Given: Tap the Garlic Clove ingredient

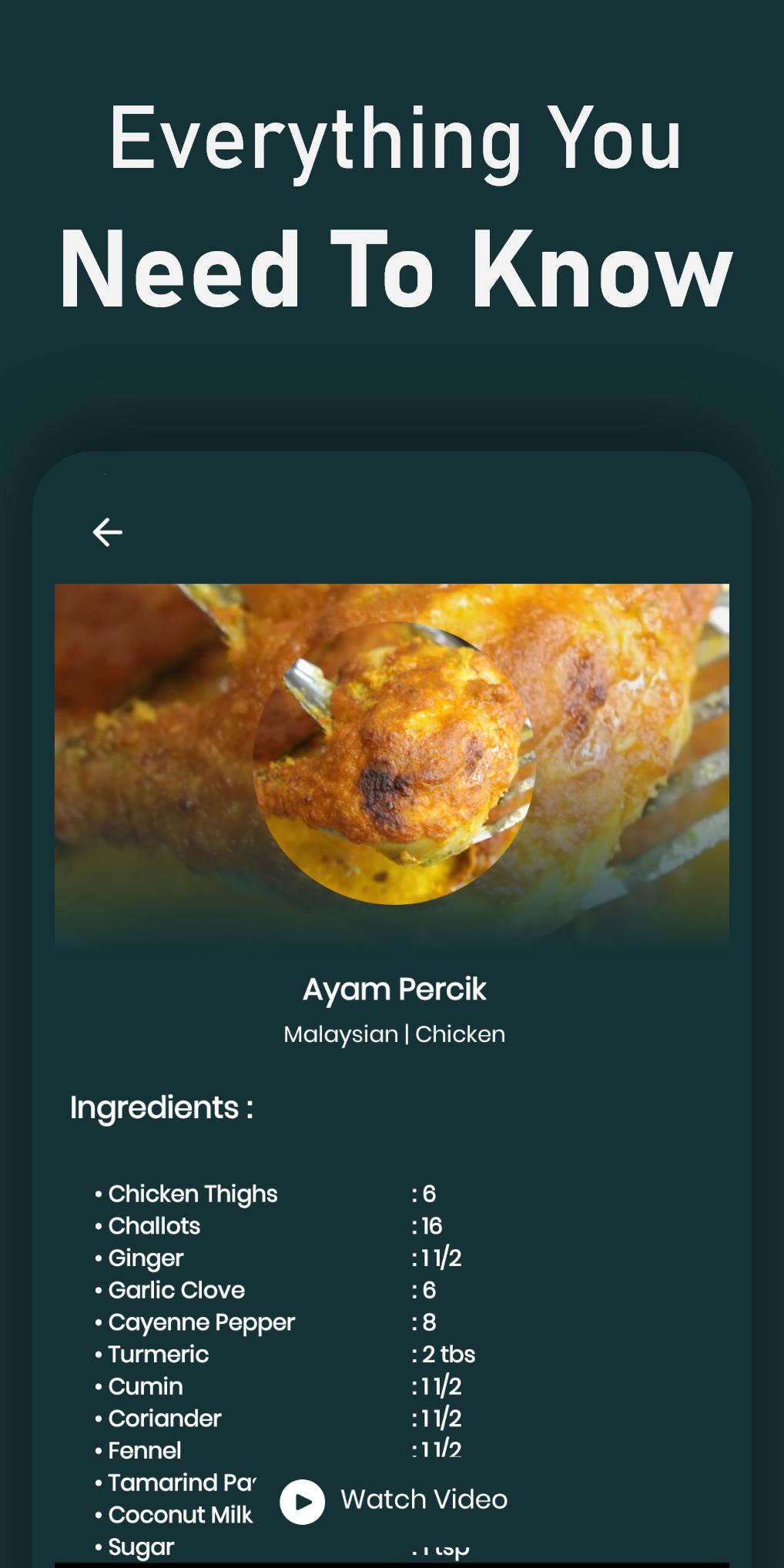Looking at the screenshot, I should [176, 1290].
